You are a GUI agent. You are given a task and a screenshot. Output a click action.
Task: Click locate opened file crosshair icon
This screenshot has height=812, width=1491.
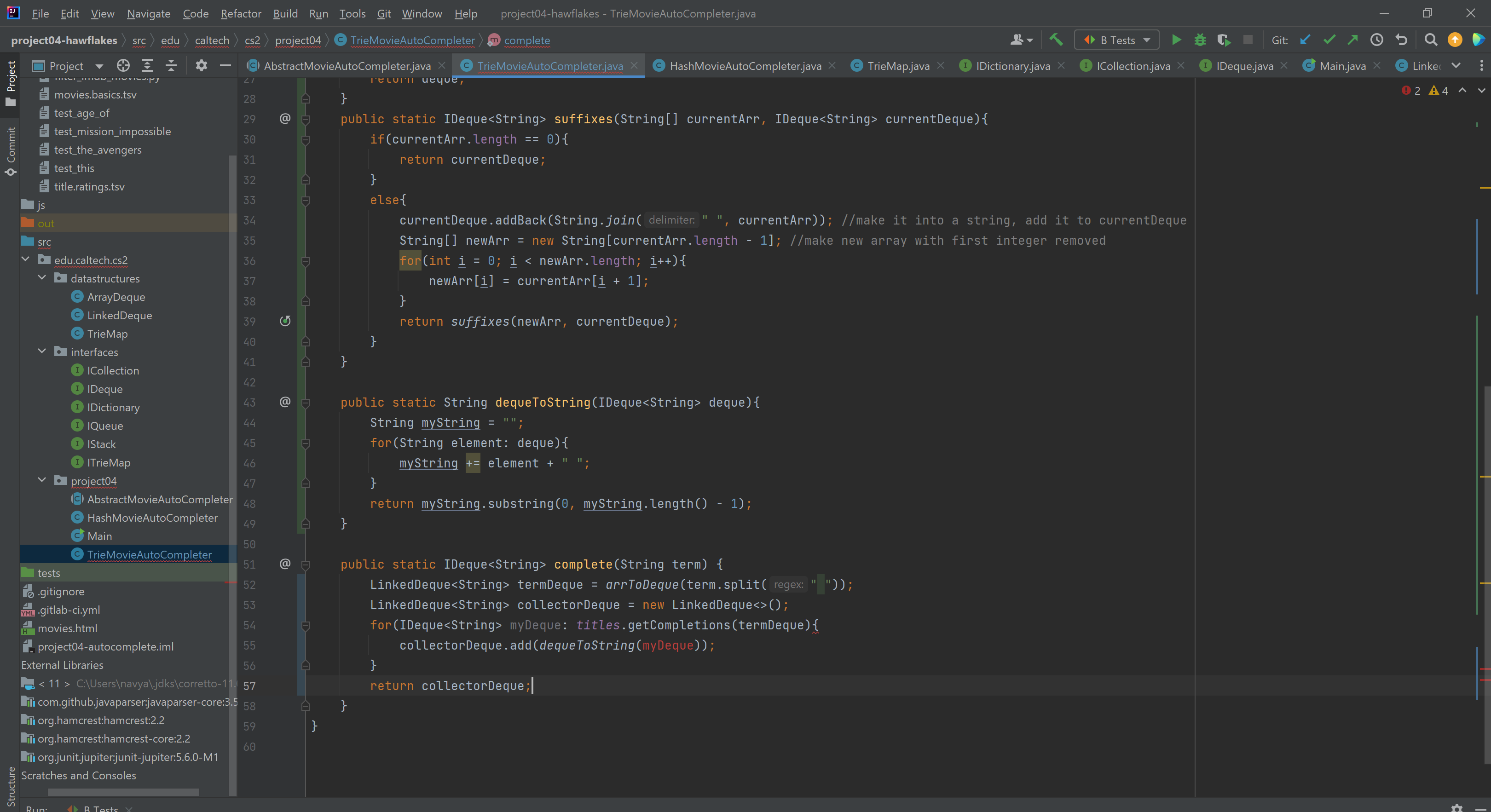(123, 65)
